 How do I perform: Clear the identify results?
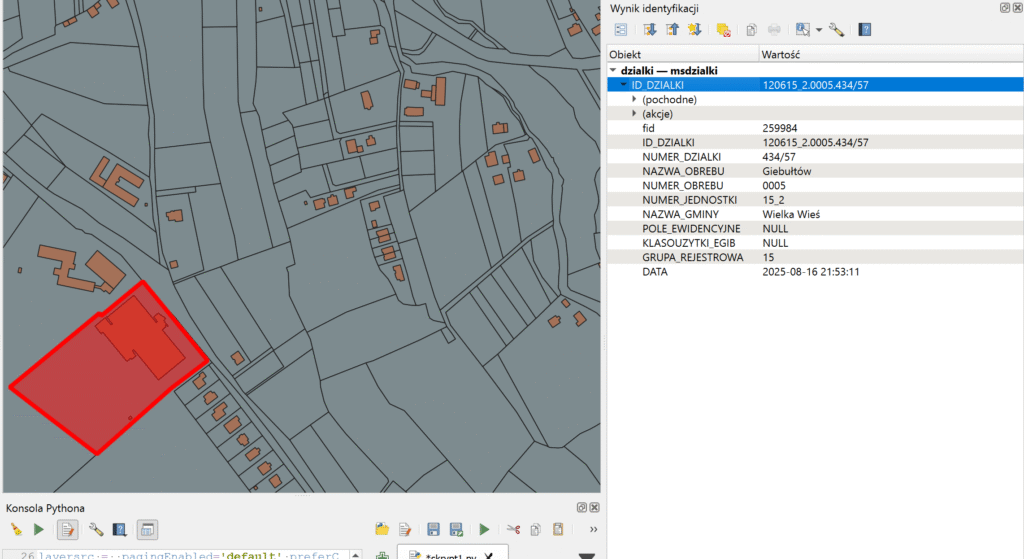723,30
